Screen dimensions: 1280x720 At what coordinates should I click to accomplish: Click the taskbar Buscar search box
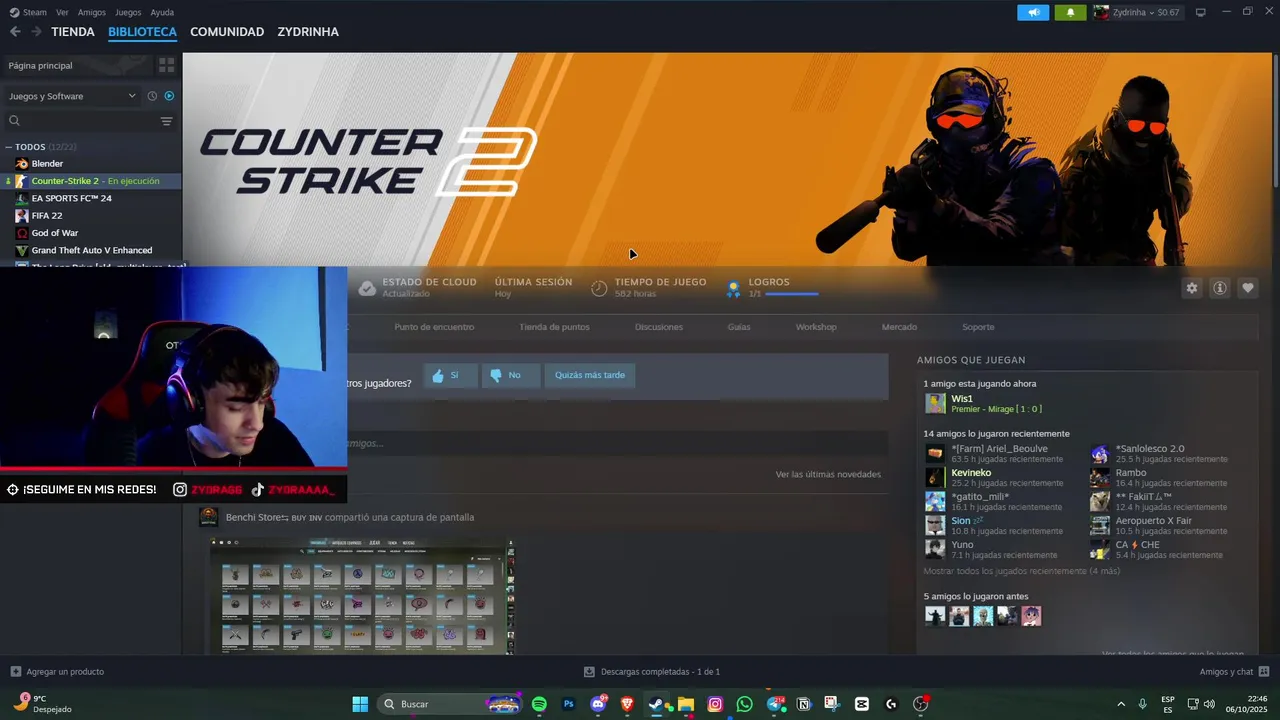[x=450, y=704]
